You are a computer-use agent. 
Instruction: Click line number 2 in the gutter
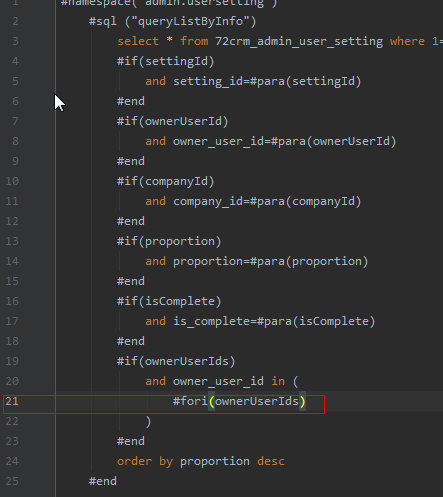15,21
